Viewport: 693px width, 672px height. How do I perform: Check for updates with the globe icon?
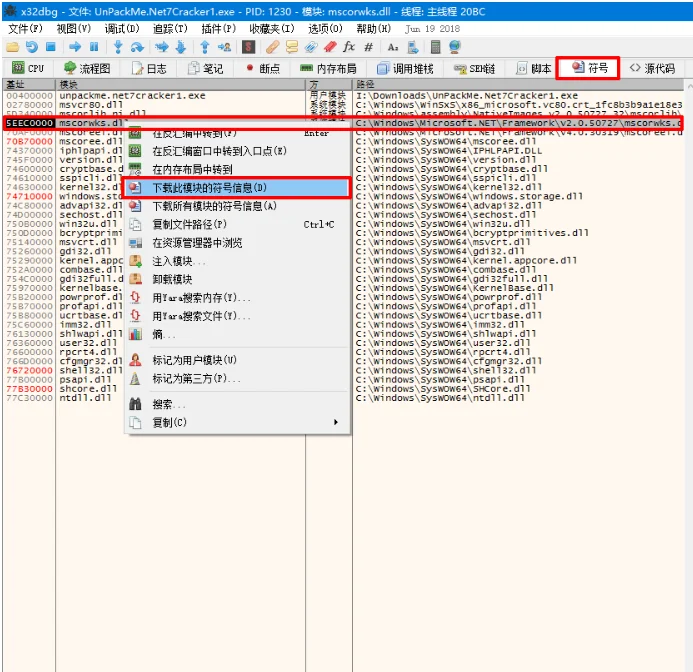455,46
